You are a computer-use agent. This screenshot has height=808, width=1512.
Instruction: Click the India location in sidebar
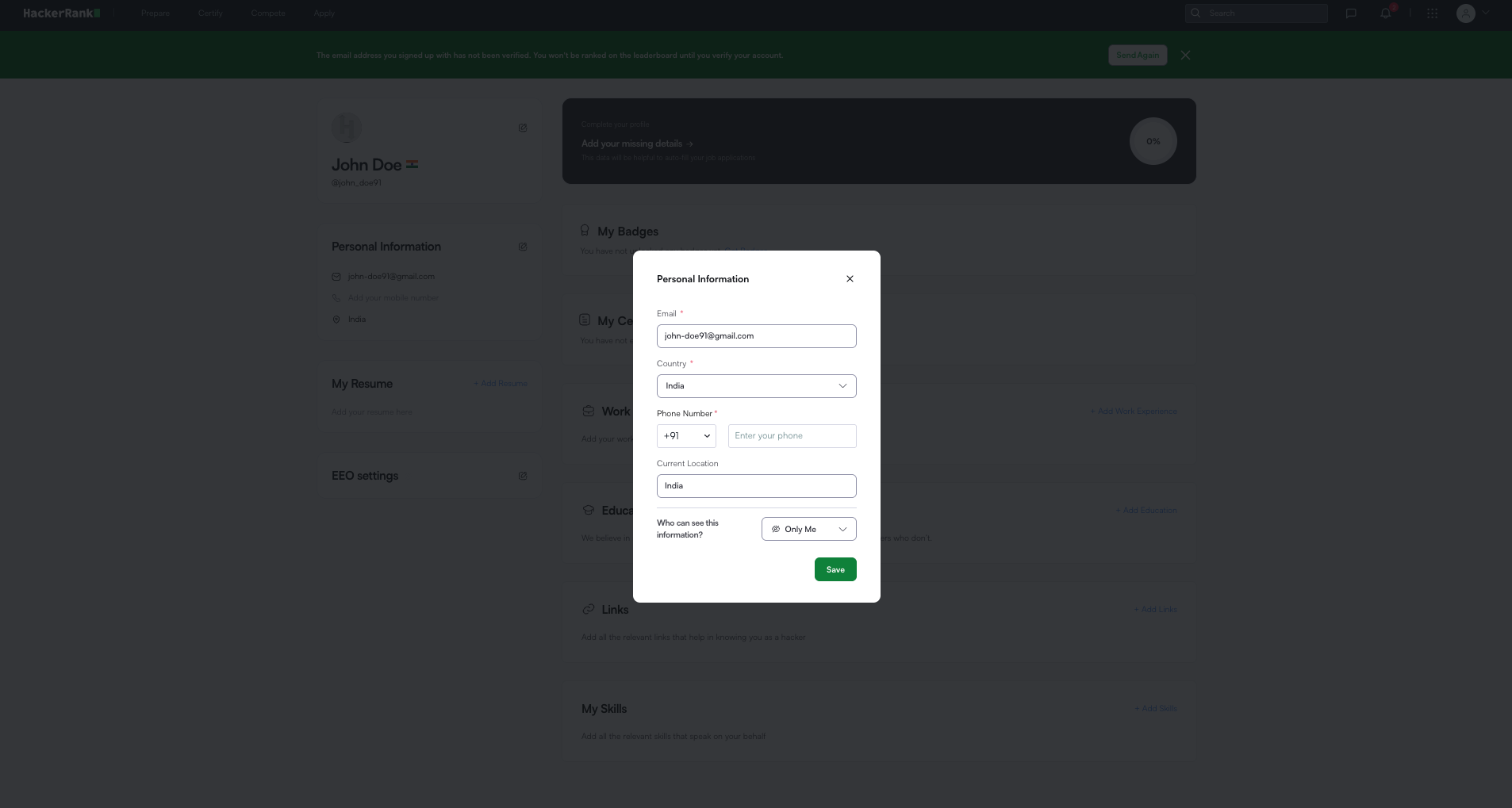pos(357,320)
